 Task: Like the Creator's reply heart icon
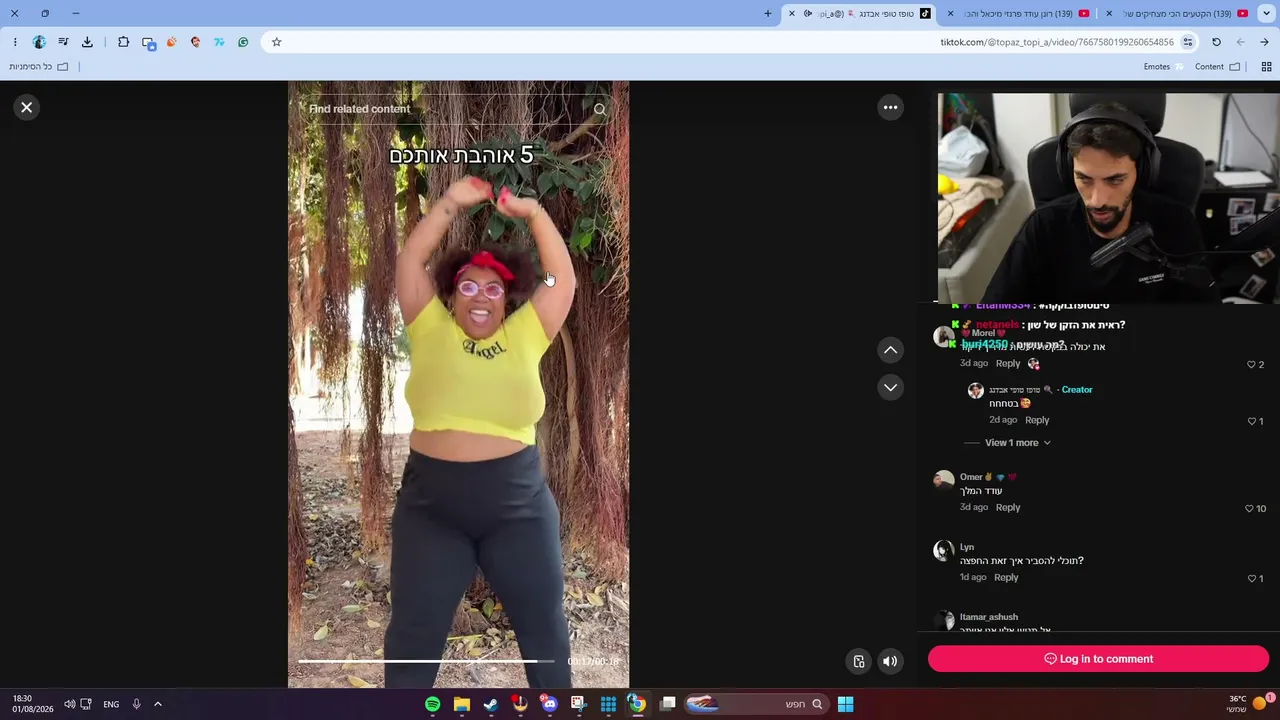point(1252,421)
